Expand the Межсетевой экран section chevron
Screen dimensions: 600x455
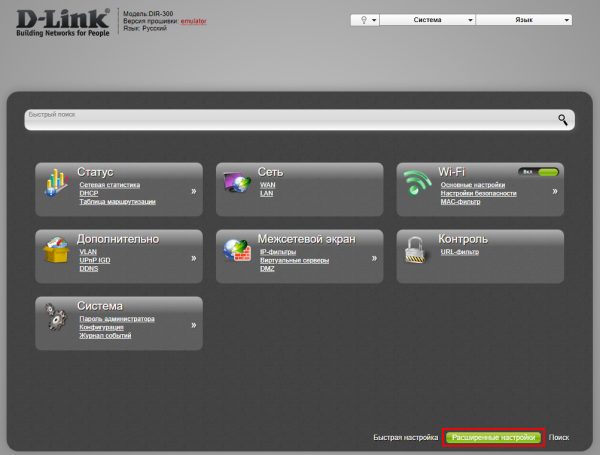point(374,258)
